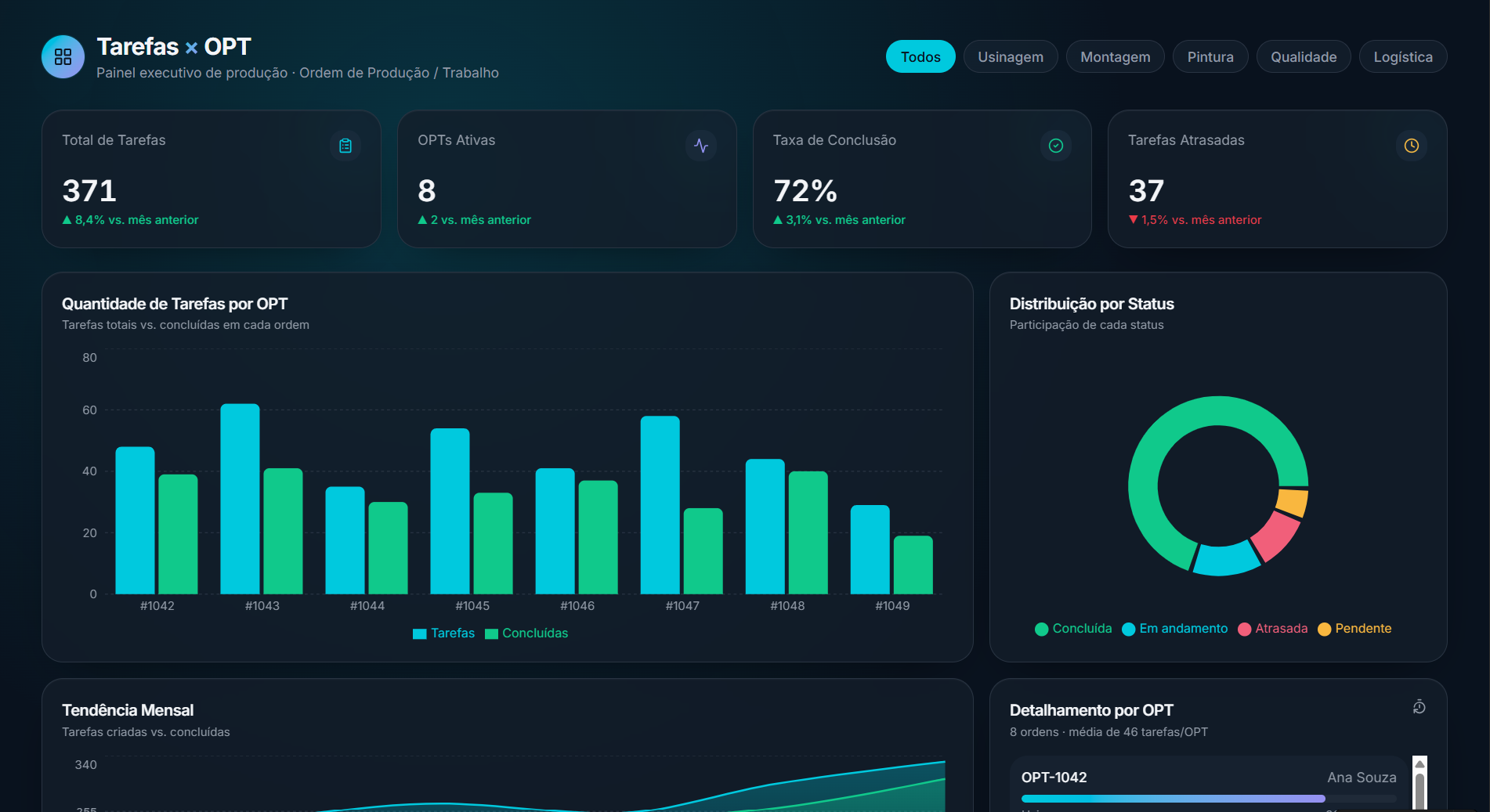Screen dimensions: 1490x812
Task: Click the Quantidade de Tarefas por OPT heading
Action: [x=175, y=304]
